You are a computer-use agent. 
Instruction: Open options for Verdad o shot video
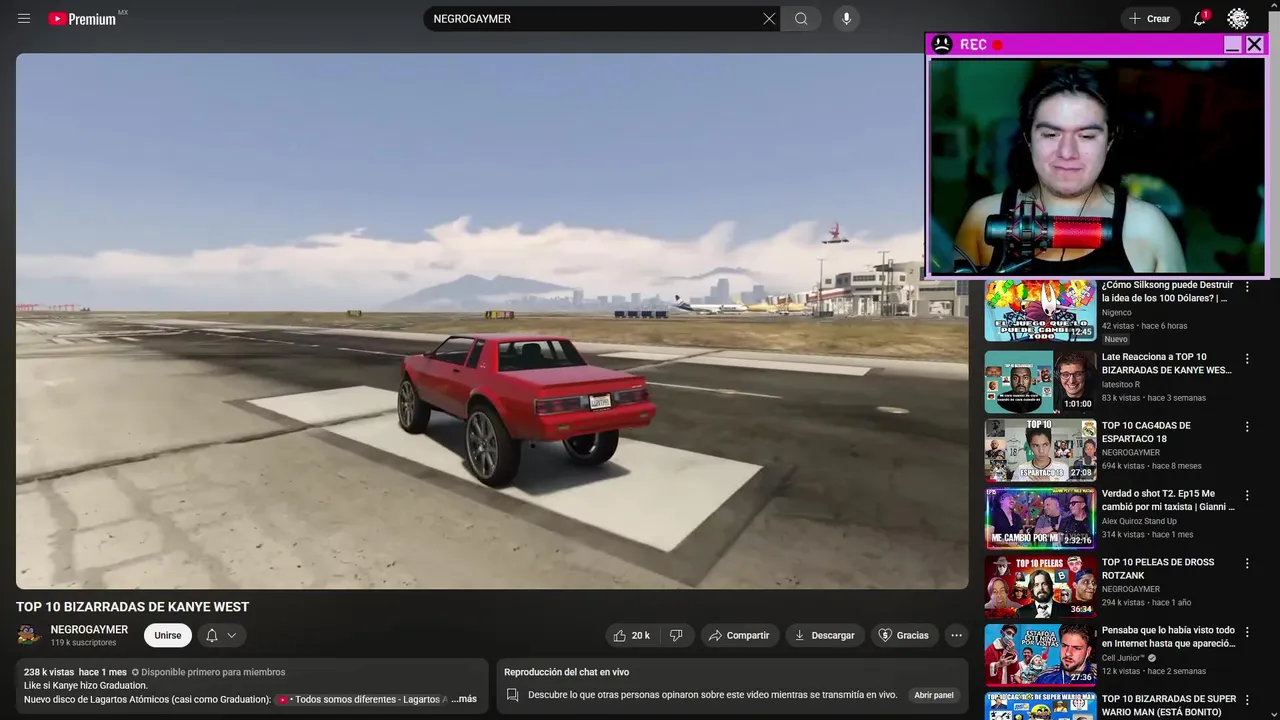point(1247,495)
